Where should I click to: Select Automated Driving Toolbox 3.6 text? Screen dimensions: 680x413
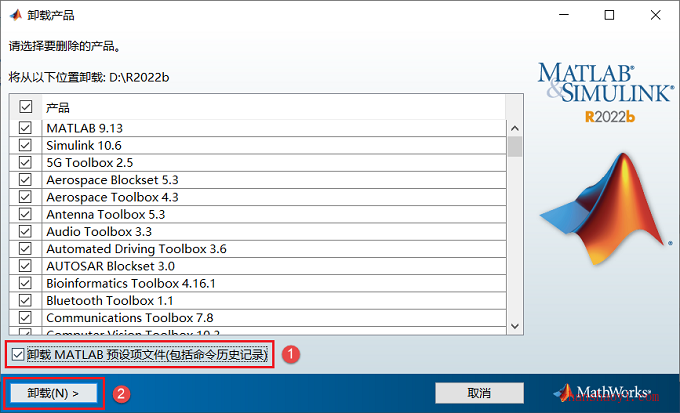pos(137,249)
